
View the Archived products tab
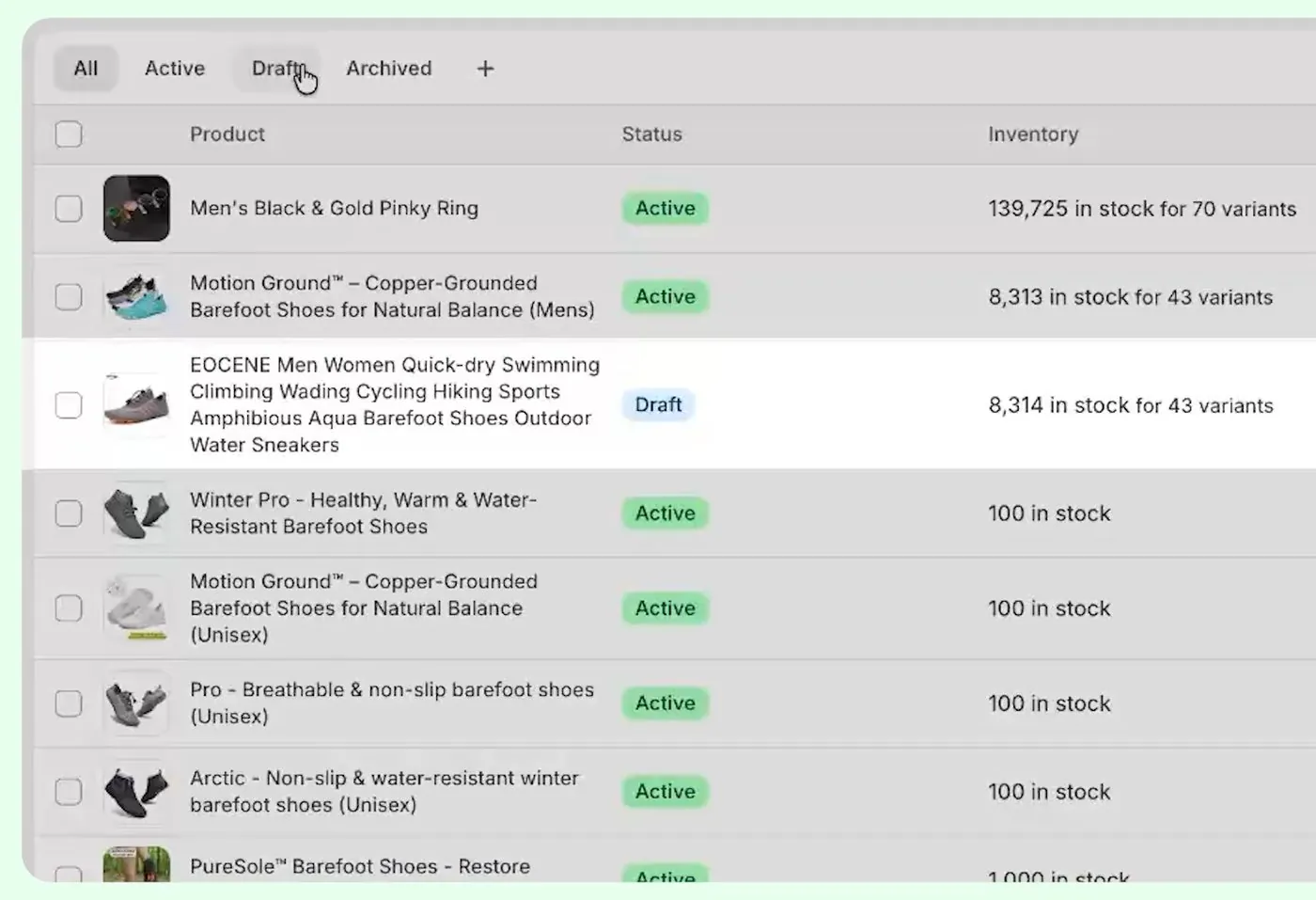(389, 69)
